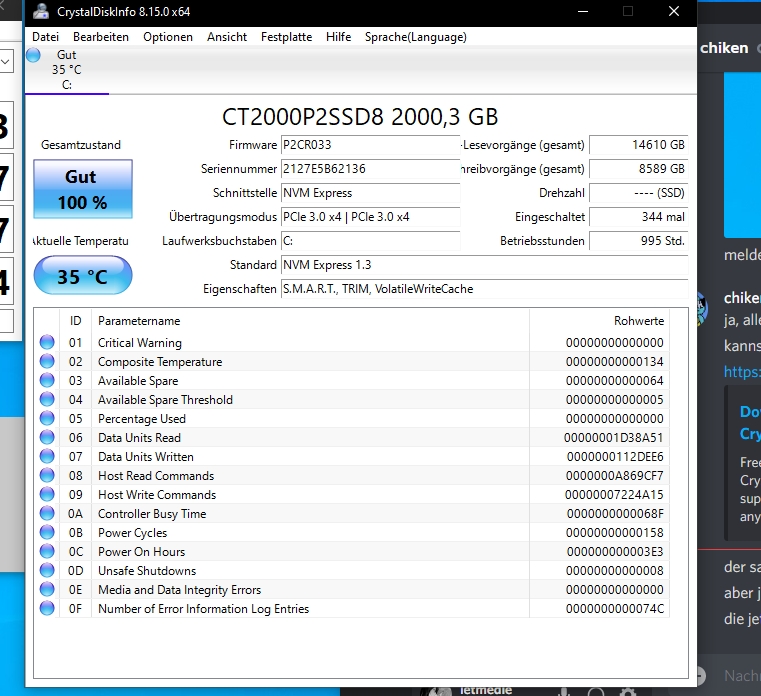This screenshot has width=761, height=696.
Task: Click the status orb of Percentage Used row
Action: click(47, 418)
